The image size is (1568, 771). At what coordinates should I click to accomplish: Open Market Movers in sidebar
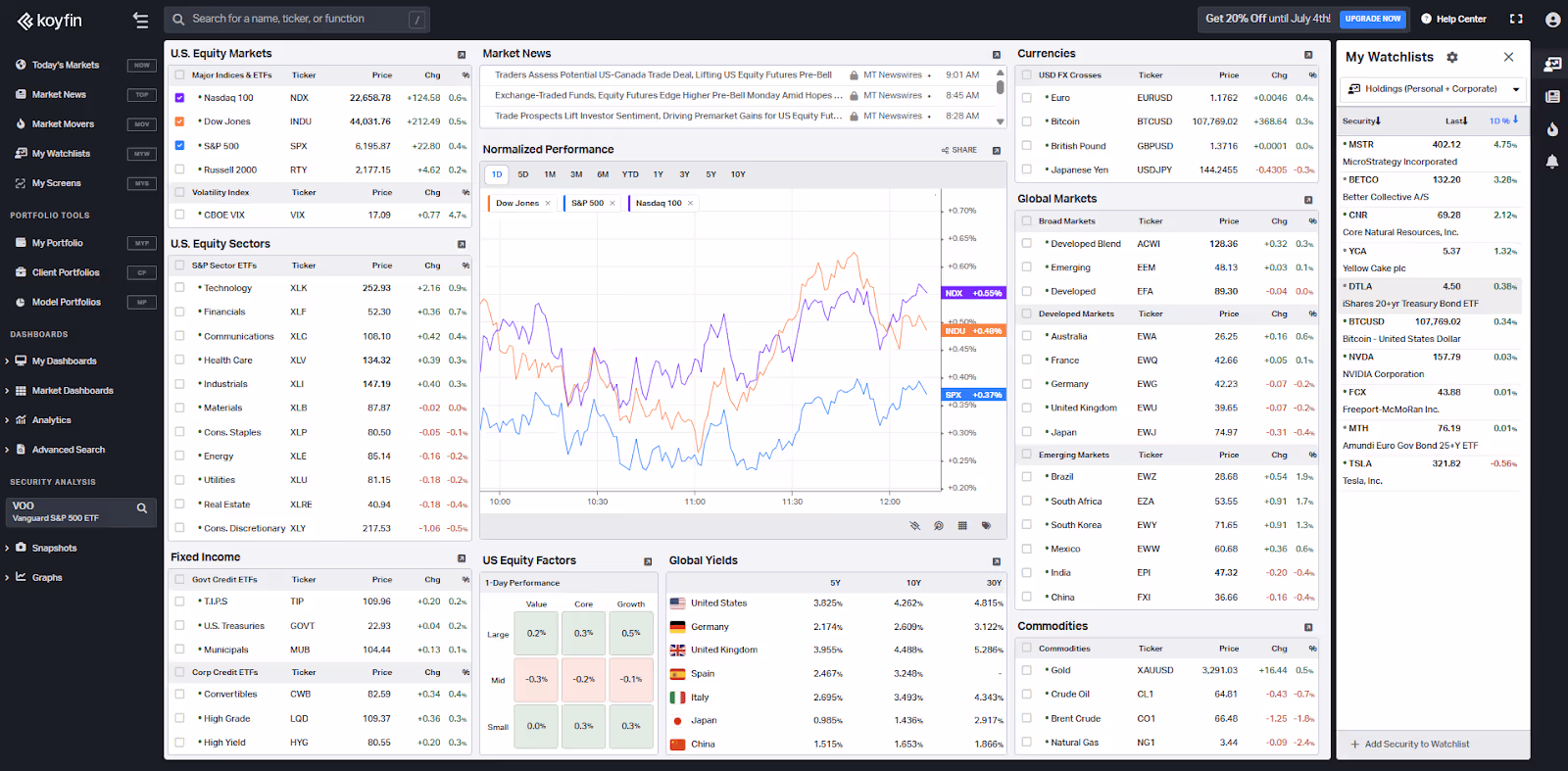63,124
